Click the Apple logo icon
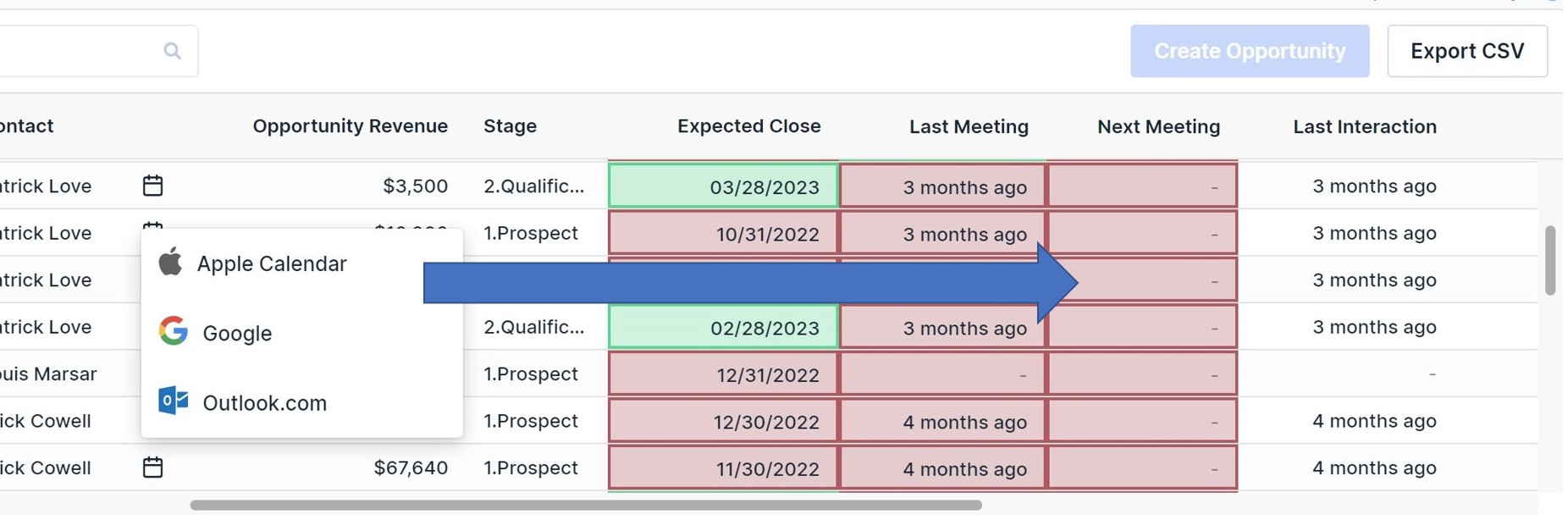The image size is (1568, 515). (170, 262)
